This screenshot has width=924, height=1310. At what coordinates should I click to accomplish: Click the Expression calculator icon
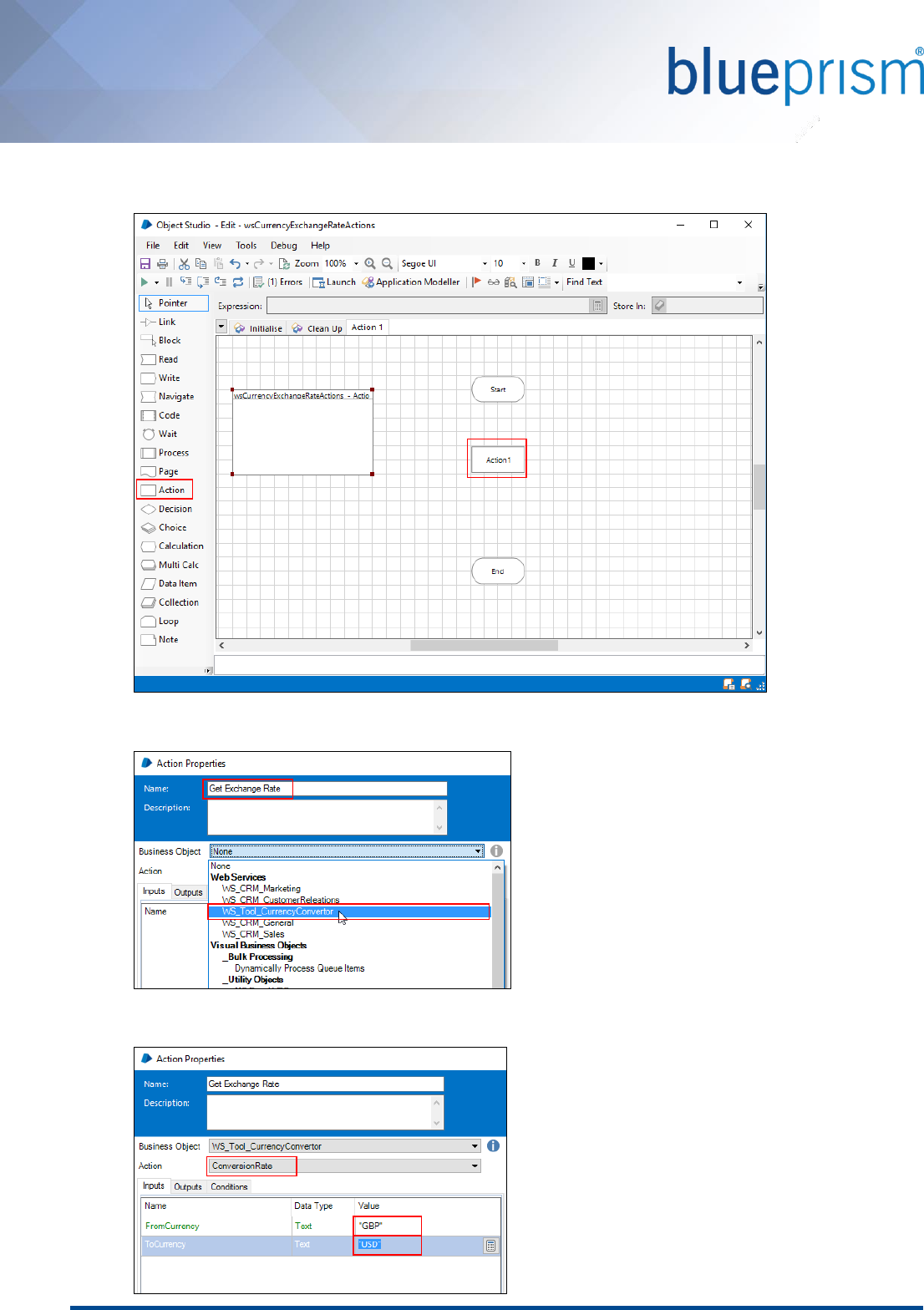(598, 306)
